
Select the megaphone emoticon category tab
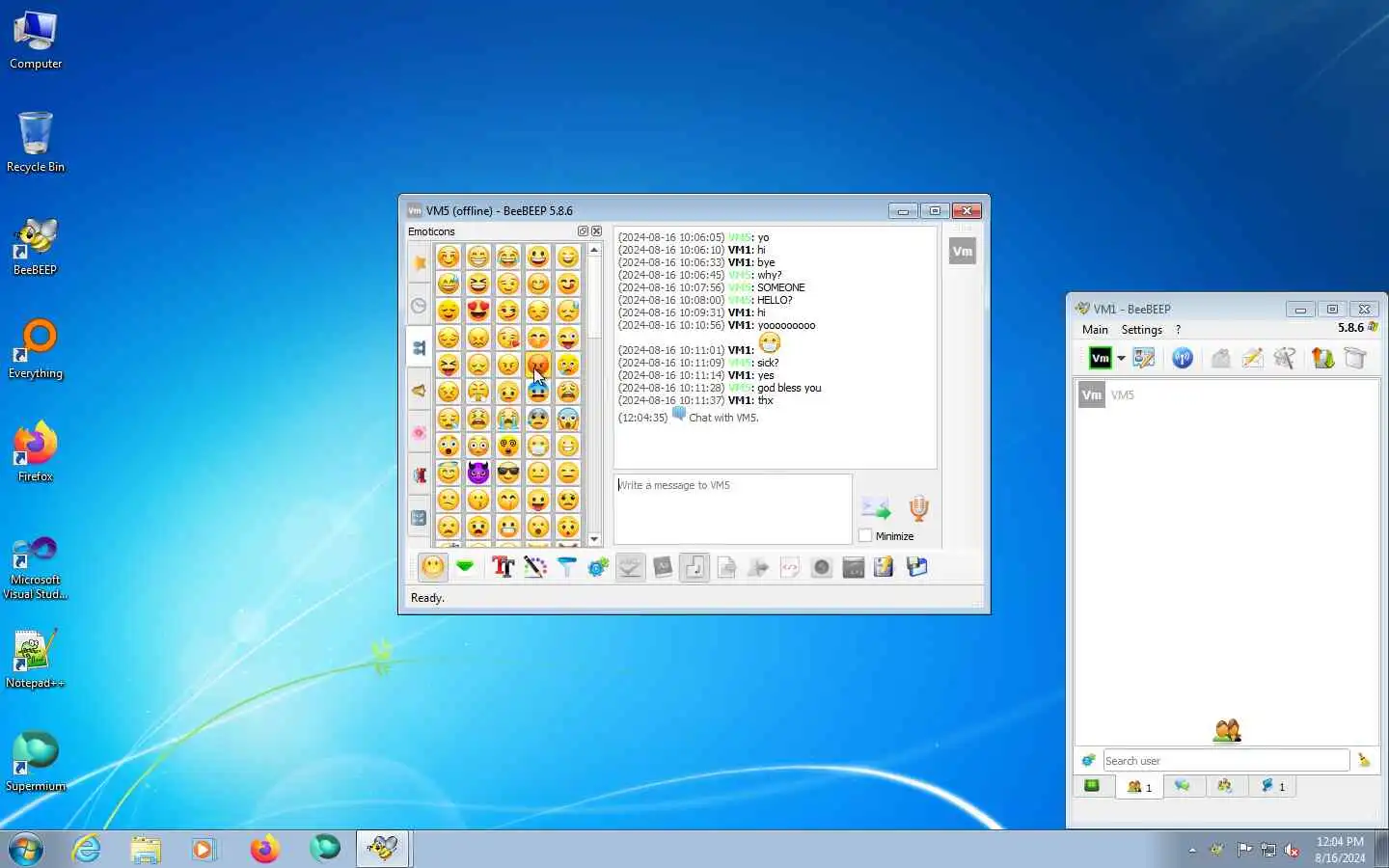(419, 391)
